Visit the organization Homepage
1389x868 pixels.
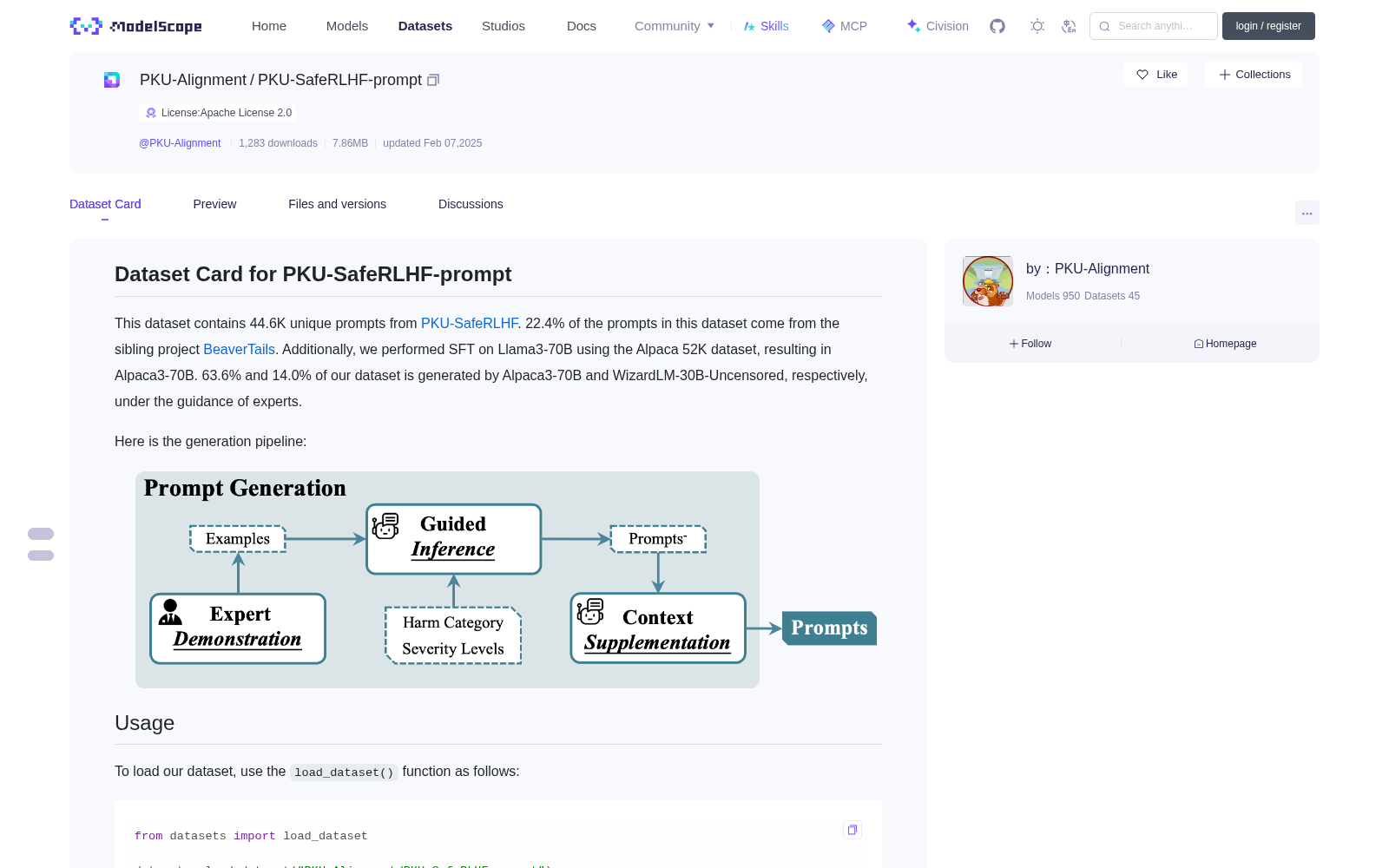(1225, 344)
